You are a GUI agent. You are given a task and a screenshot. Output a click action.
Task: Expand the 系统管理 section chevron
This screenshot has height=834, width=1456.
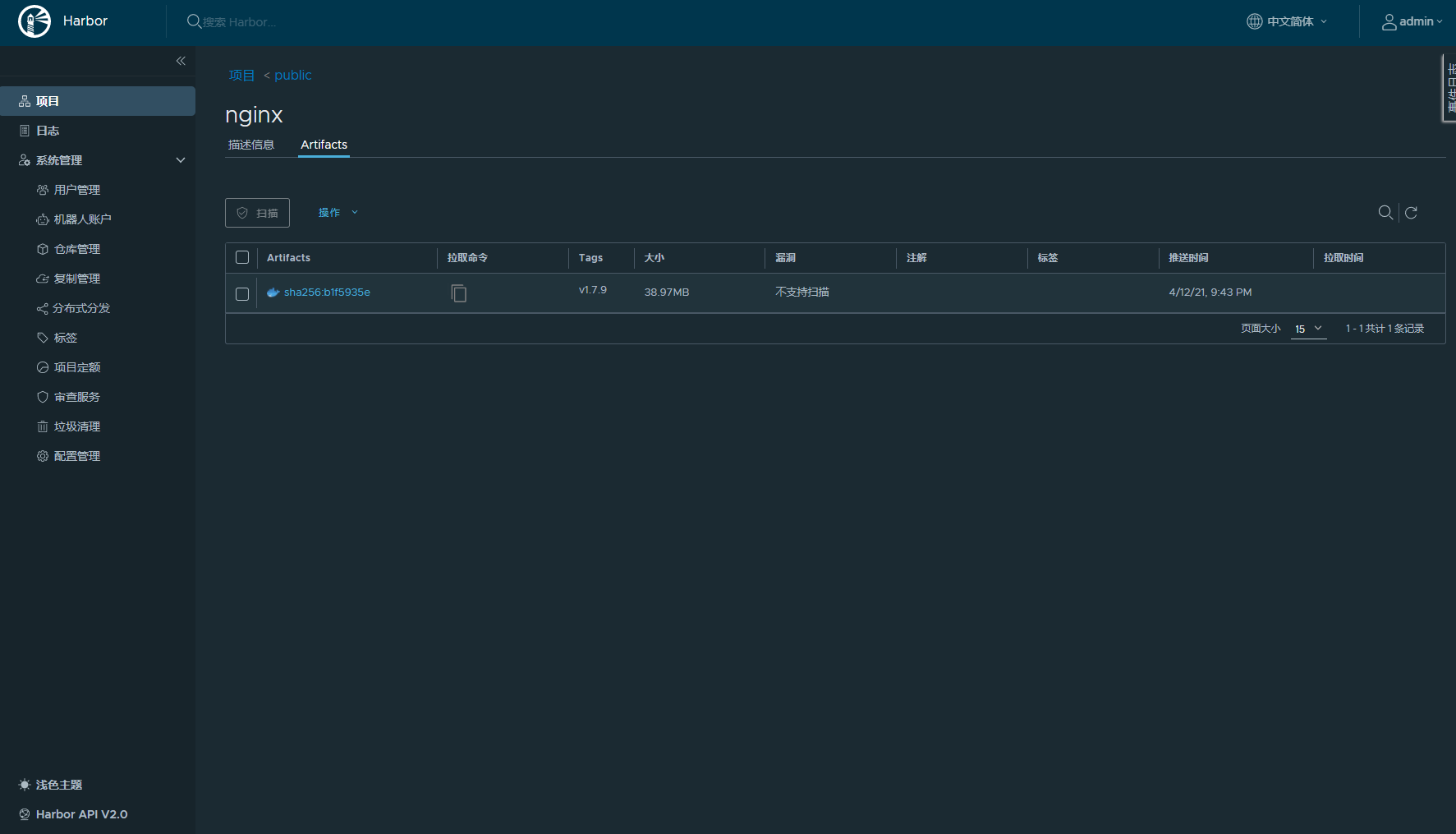(181, 160)
